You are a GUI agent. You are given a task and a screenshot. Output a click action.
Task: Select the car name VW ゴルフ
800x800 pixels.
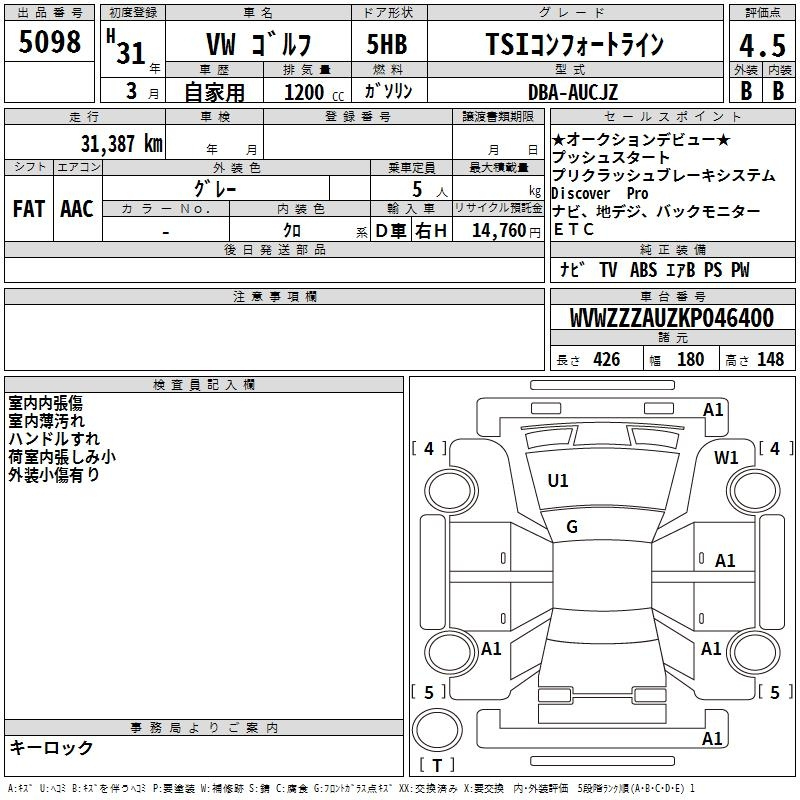[258, 44]
